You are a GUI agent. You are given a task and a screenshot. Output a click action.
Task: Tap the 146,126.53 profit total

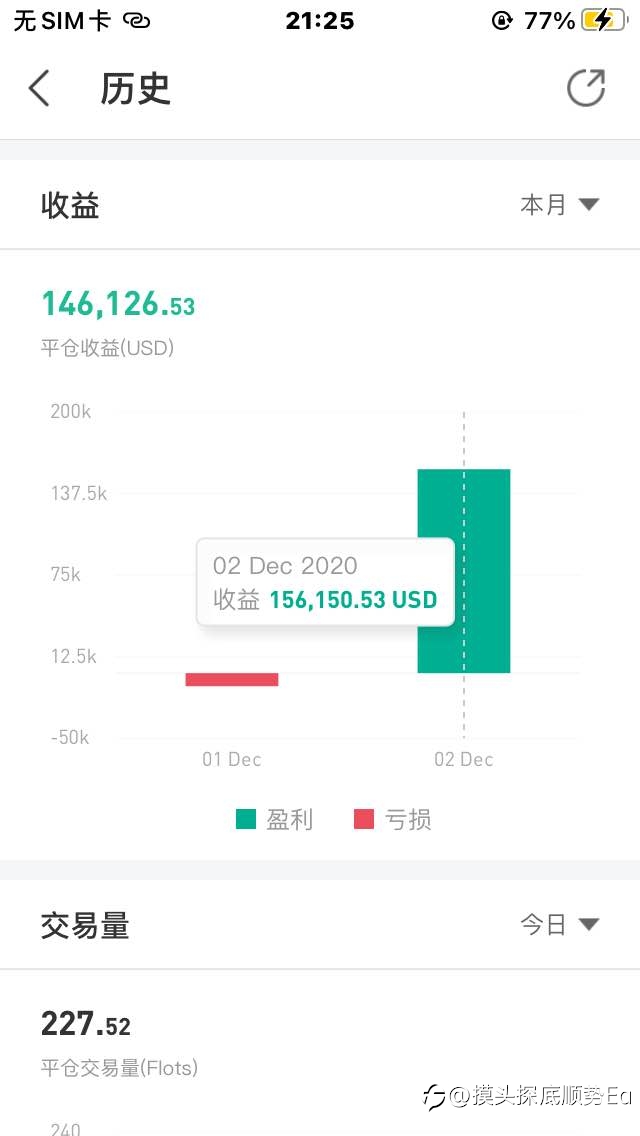pos(118,304)
